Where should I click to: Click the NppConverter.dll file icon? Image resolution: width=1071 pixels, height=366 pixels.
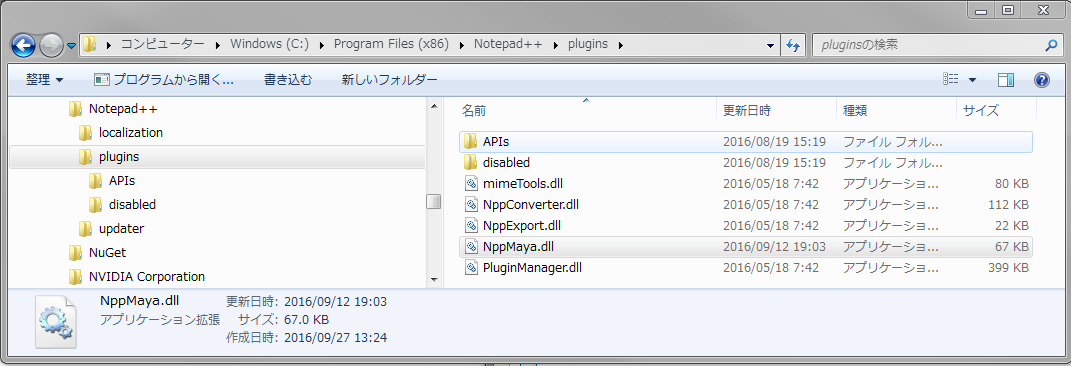click(x=471, y=204)
